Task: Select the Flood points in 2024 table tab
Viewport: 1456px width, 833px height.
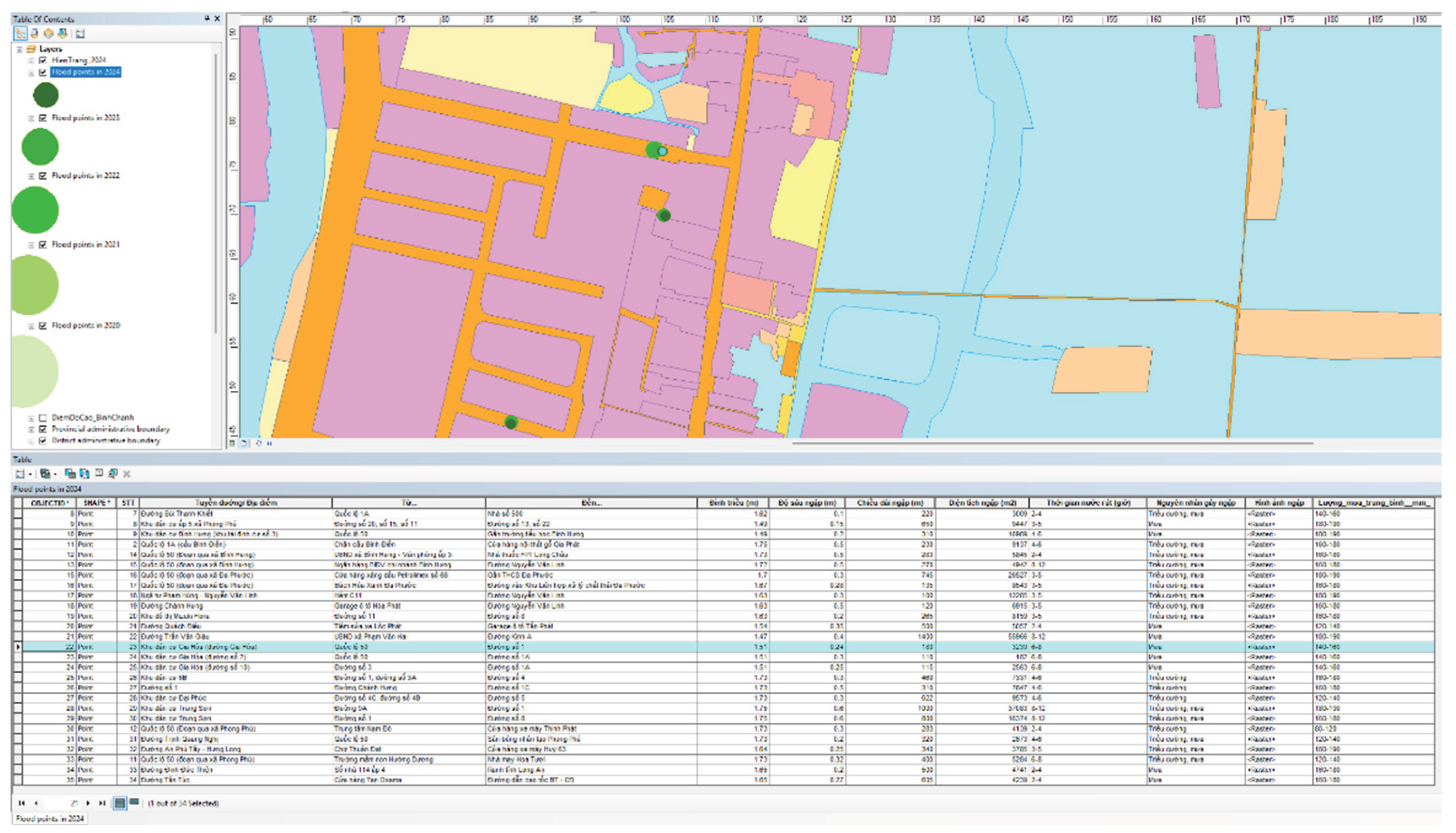Action: click(50, 819)
